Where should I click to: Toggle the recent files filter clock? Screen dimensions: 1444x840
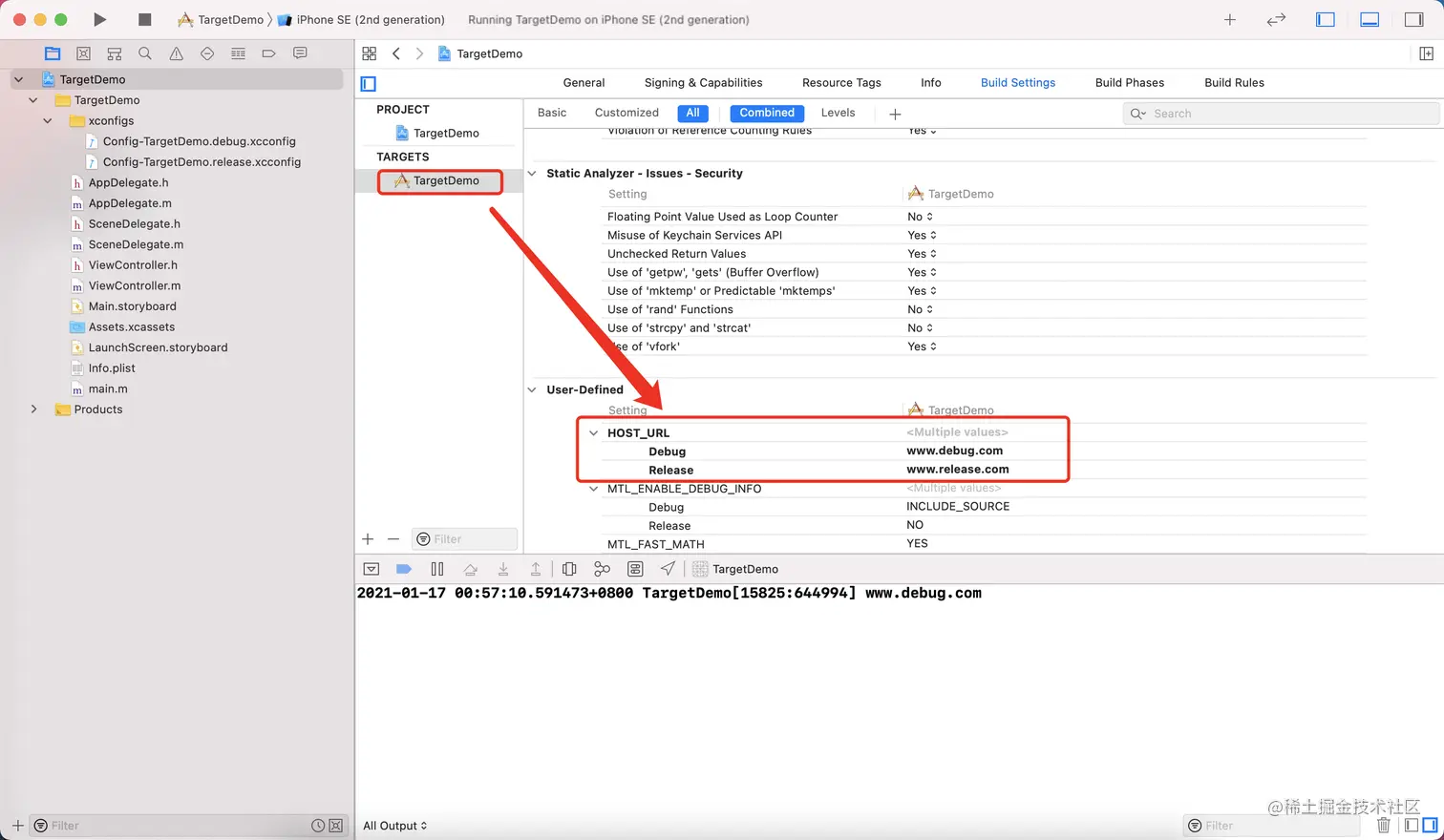318,826
